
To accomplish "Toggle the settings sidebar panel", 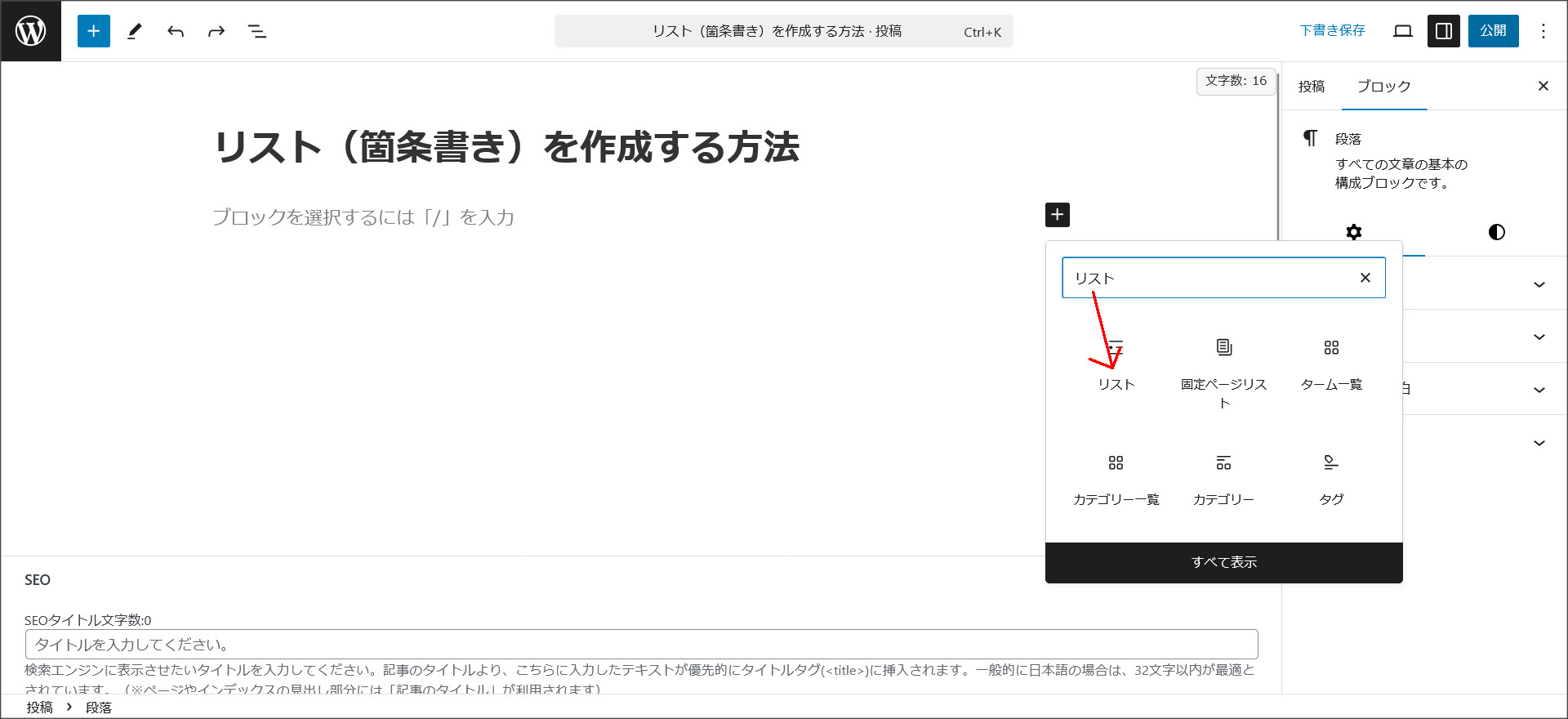I will coord(1443,31).
